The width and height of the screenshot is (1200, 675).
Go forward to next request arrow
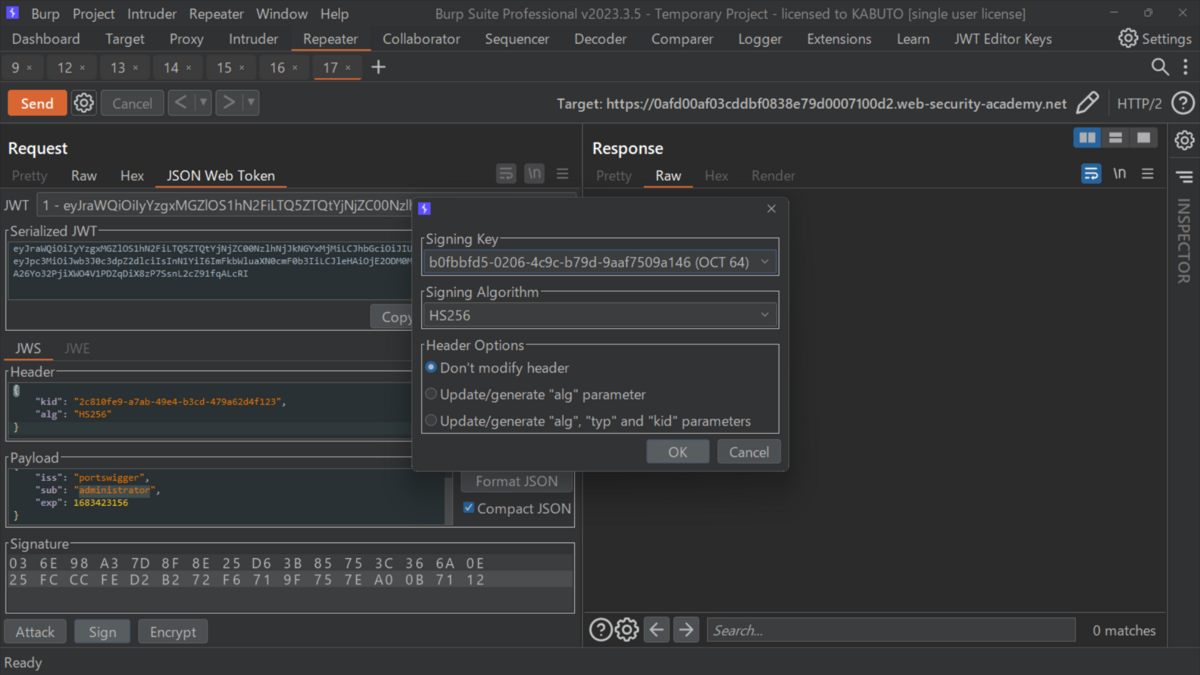(x=229, y=103)
